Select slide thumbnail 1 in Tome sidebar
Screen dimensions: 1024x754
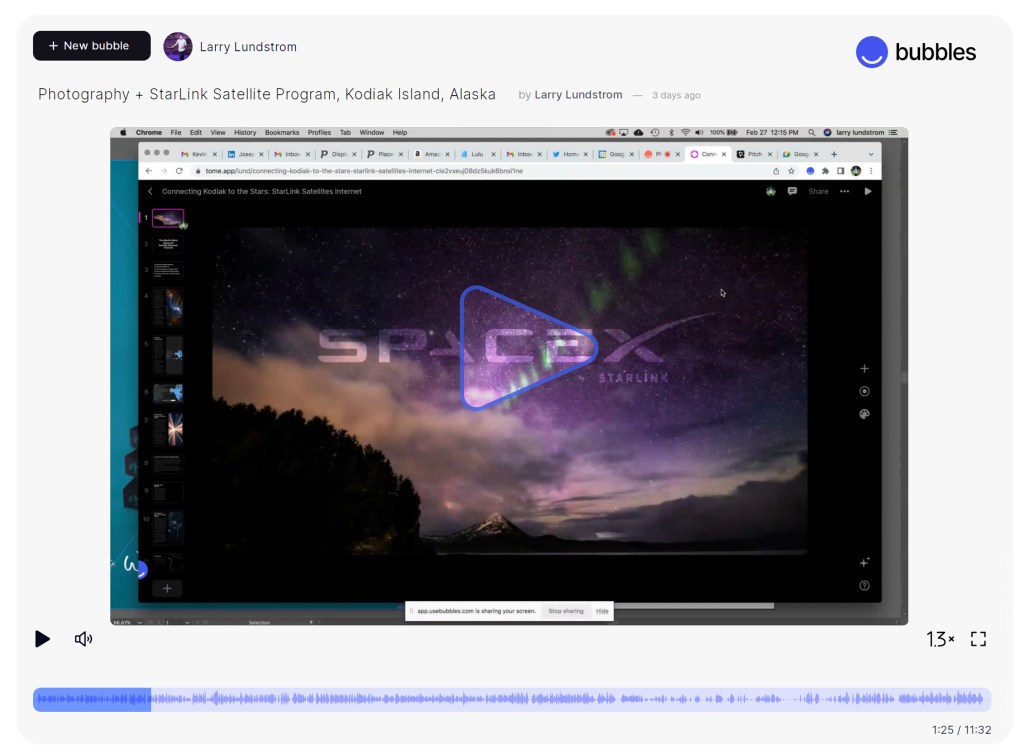point(168,216)
